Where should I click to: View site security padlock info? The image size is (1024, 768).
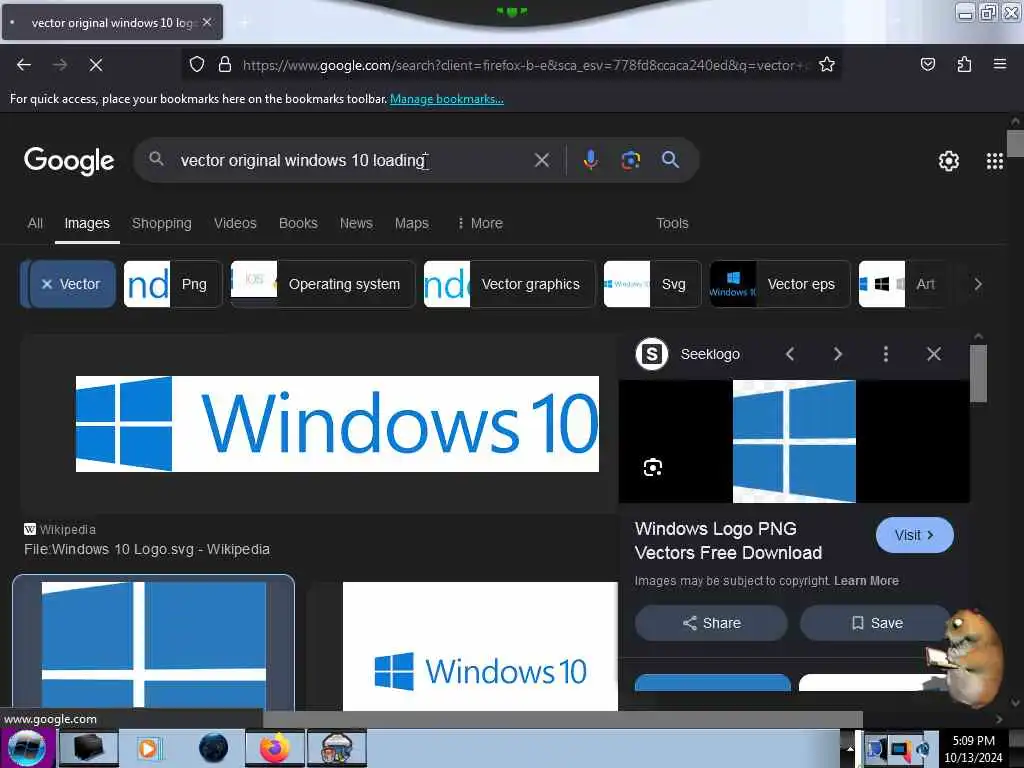point(225,65)
